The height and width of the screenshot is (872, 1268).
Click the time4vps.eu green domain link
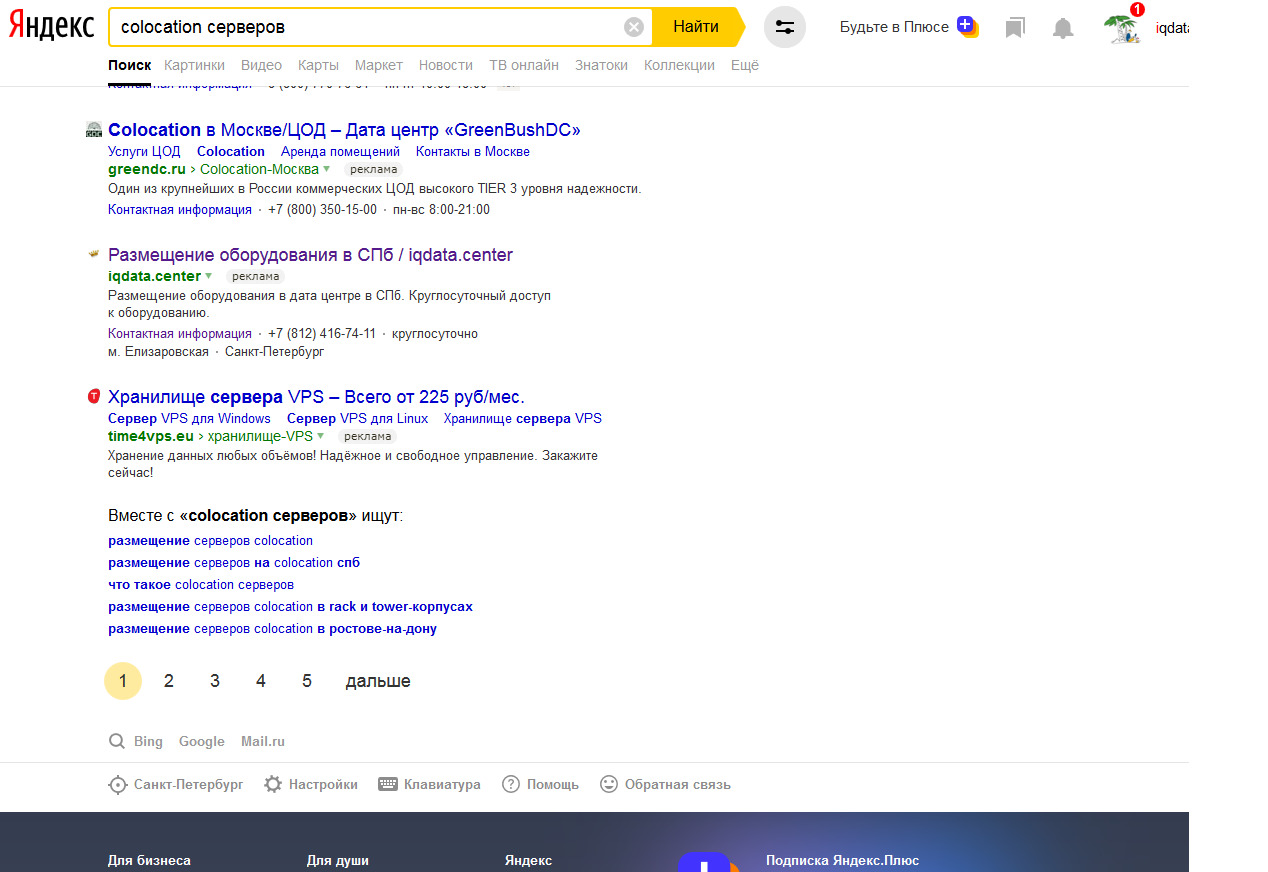click(151, 437)
